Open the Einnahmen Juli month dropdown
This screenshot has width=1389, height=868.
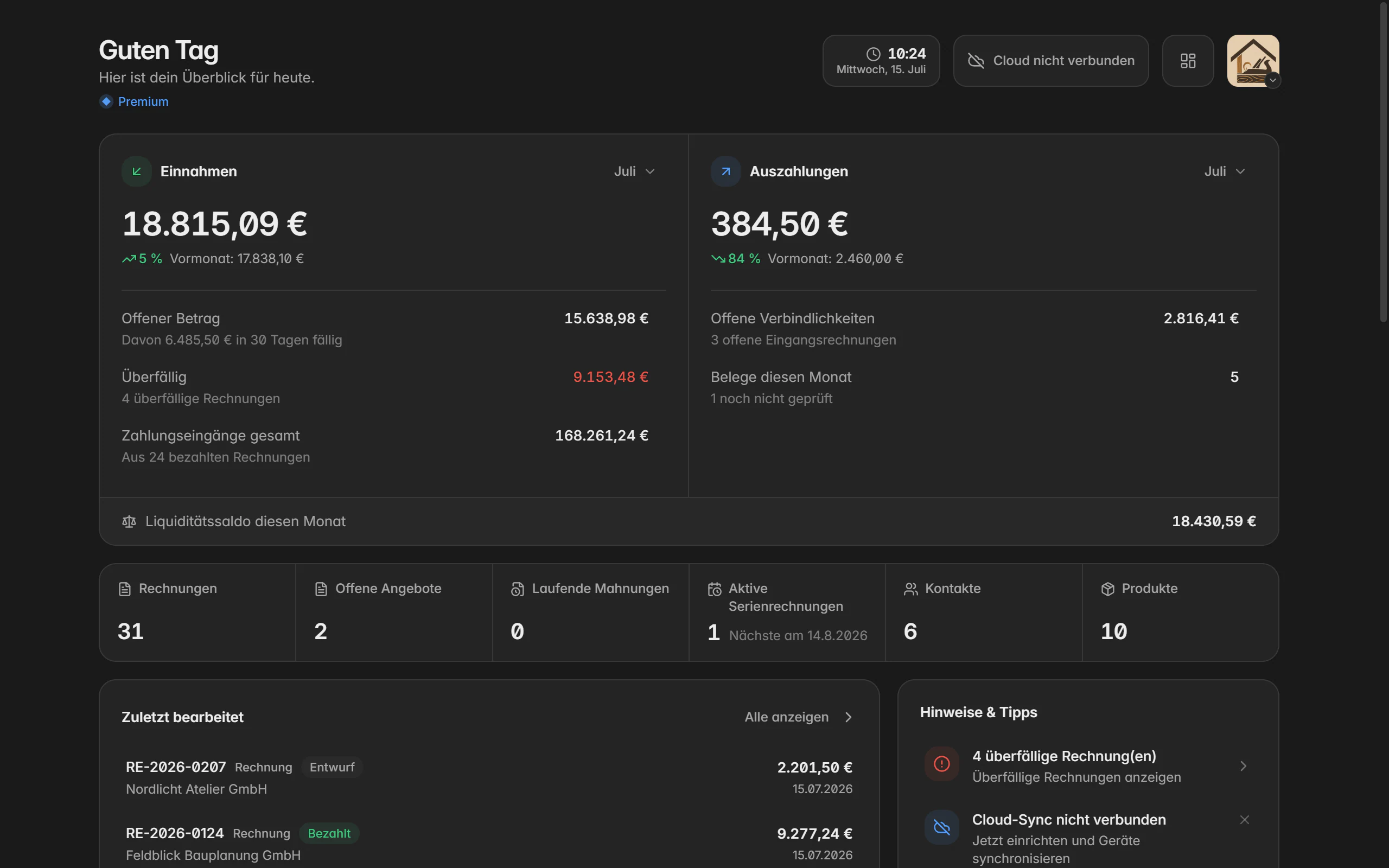pos(634,171)
